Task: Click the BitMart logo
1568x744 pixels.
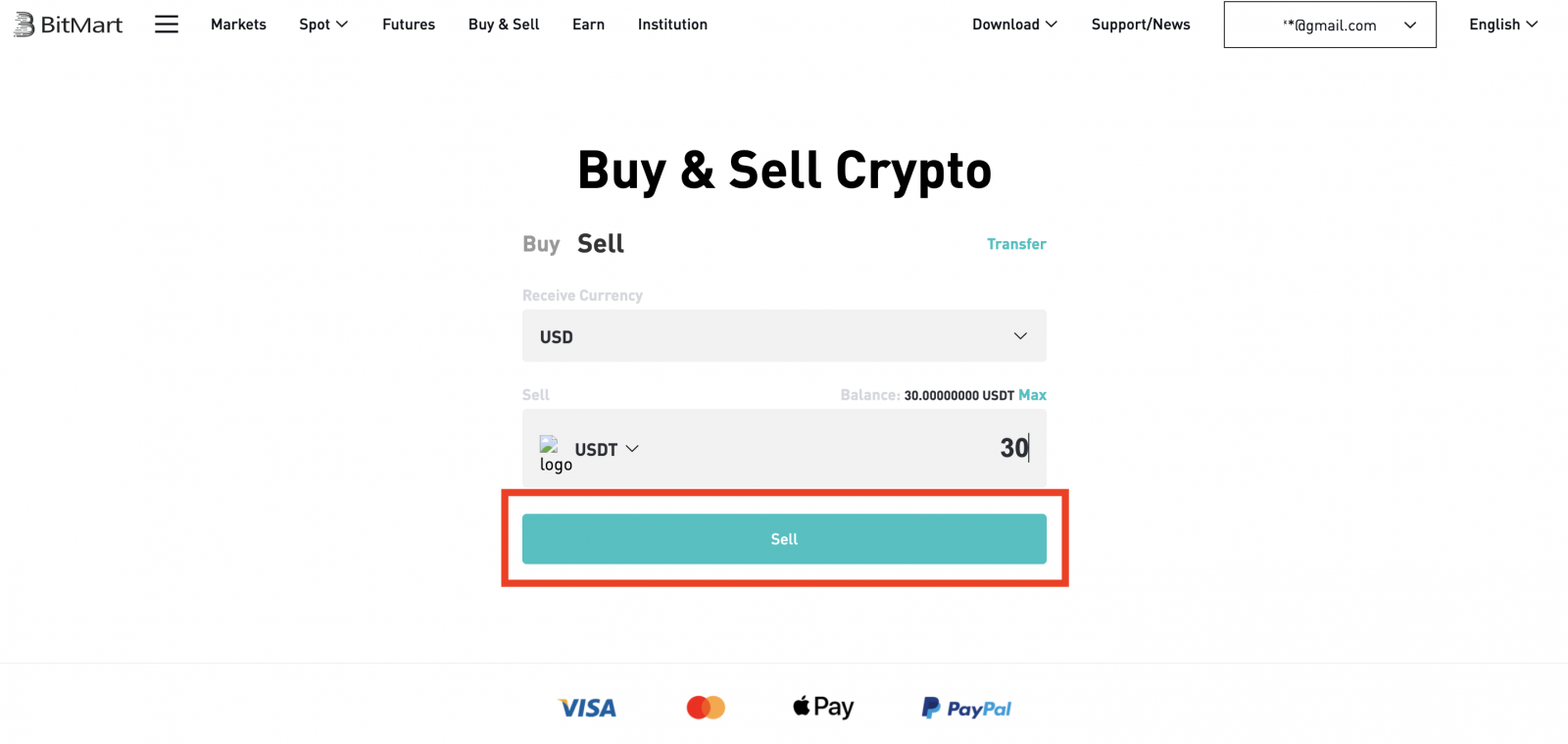Action: click(x=67, y=25)
